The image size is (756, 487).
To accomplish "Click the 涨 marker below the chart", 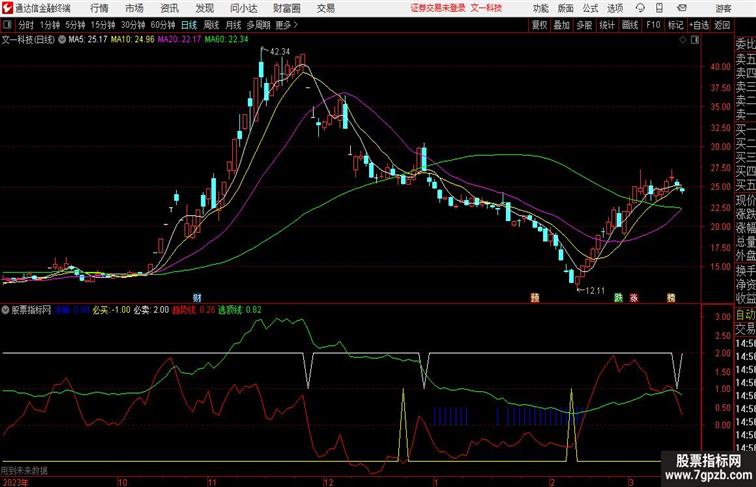I will click(634, 298).
